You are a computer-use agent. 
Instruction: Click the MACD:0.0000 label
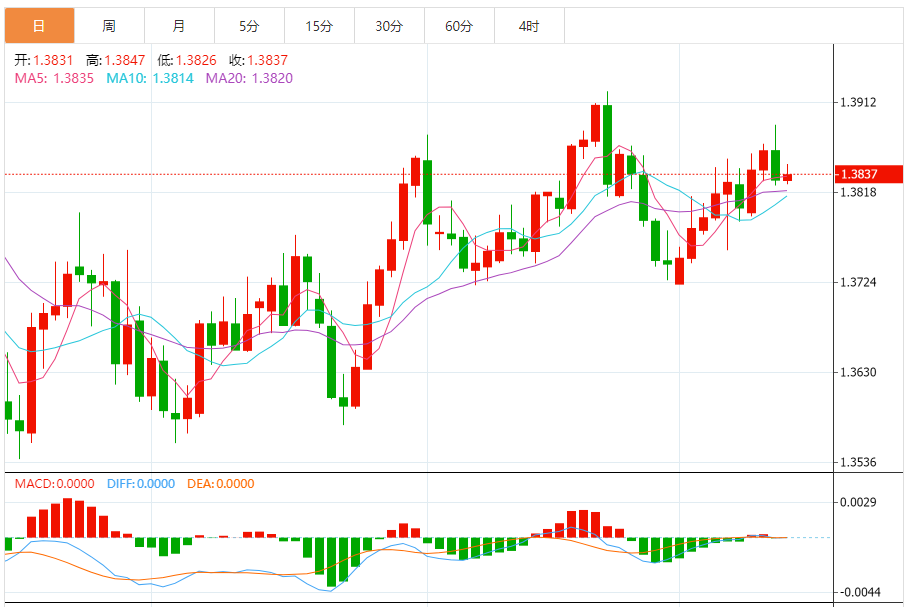point(54,484)
